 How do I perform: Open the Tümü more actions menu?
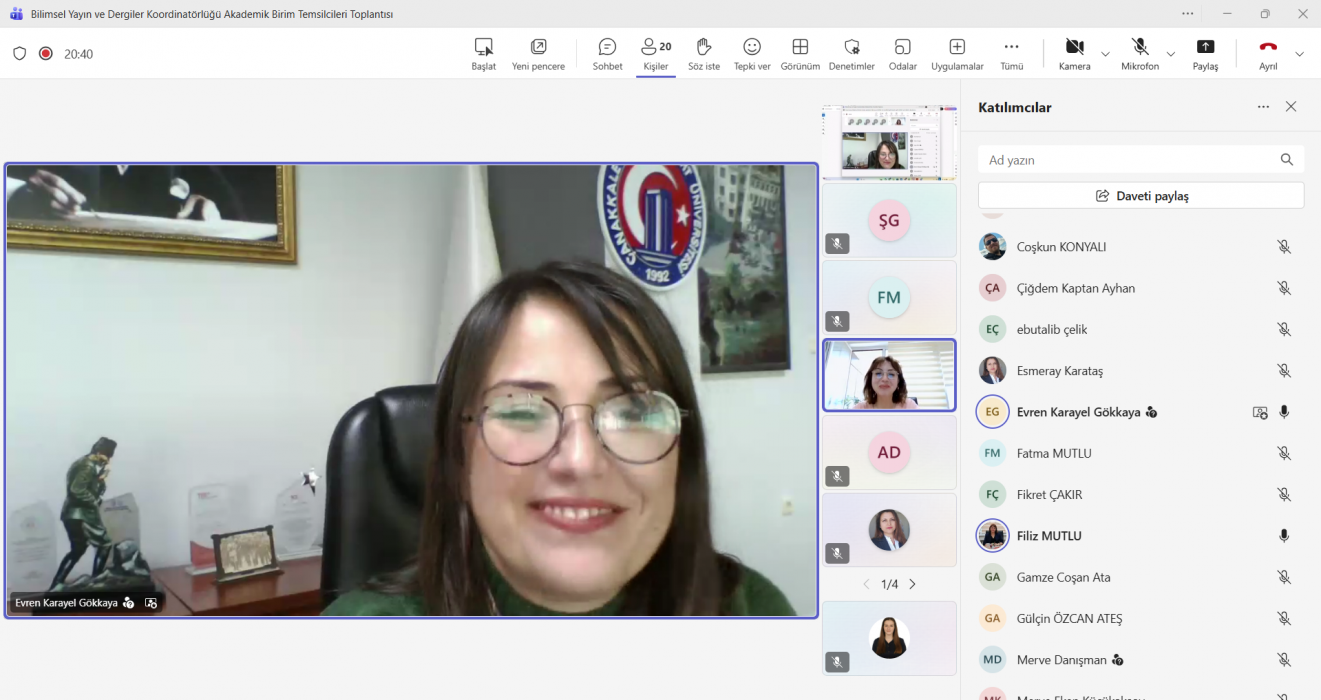point(1011,54)
